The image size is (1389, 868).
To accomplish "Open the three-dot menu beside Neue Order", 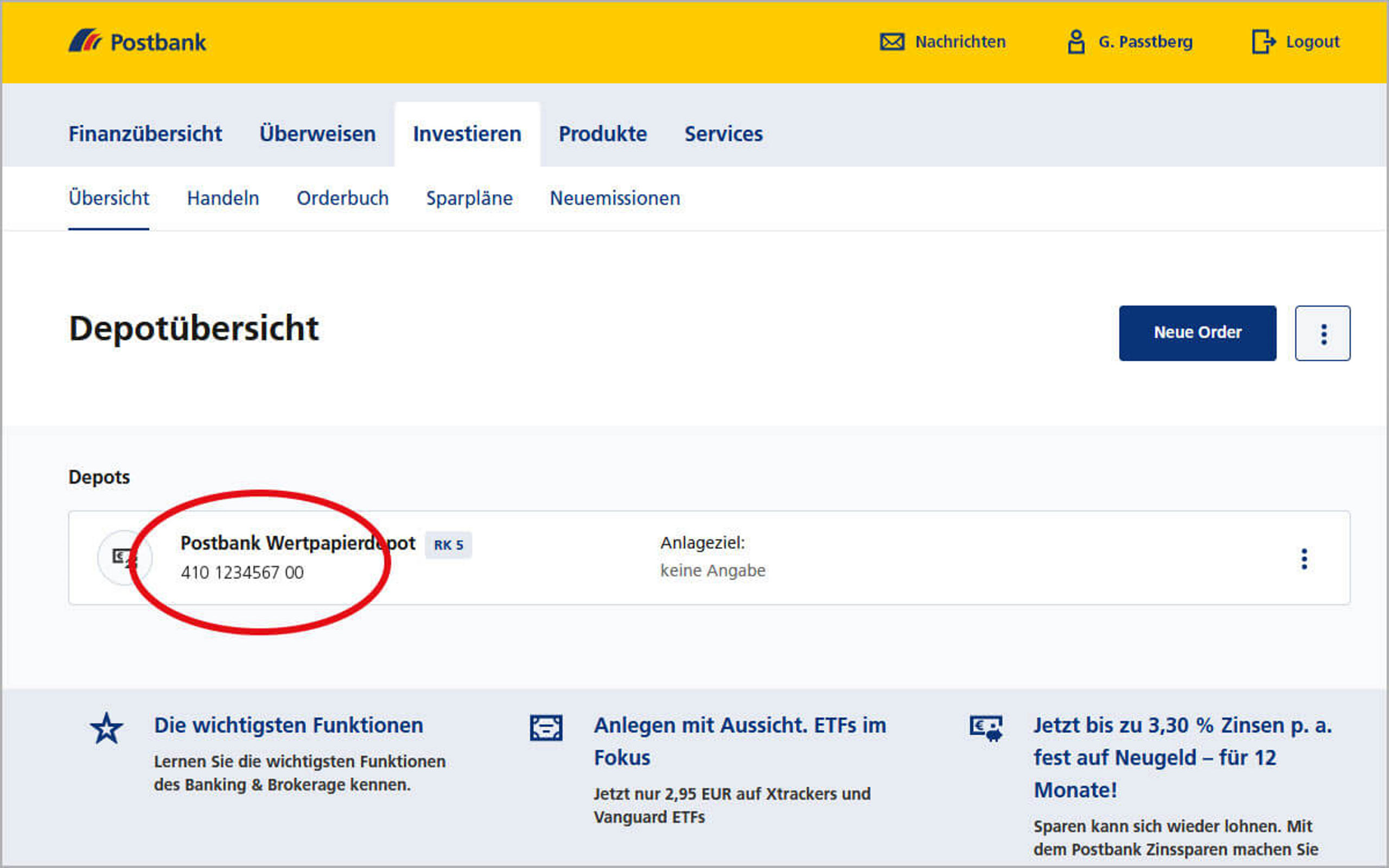I will (1322, 333).
